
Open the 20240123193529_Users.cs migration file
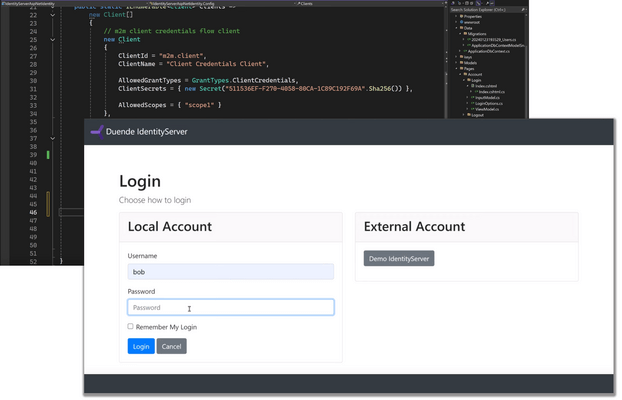[493, 40]
